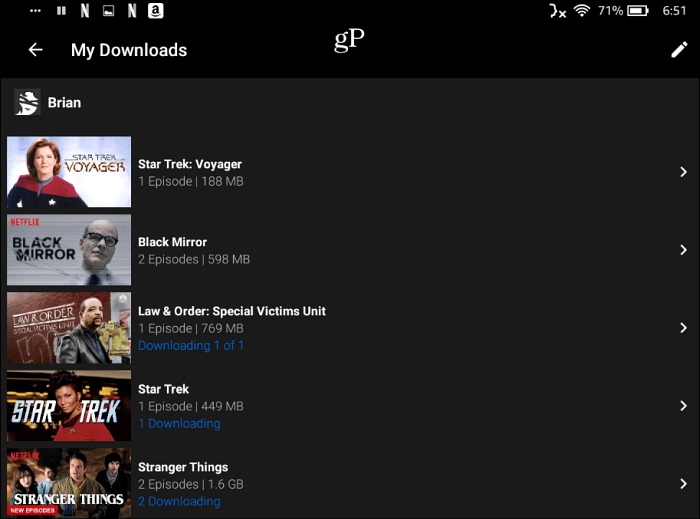Tap the 'My Downloads' heading
700x519 pixels.
[x=129, y=50]
